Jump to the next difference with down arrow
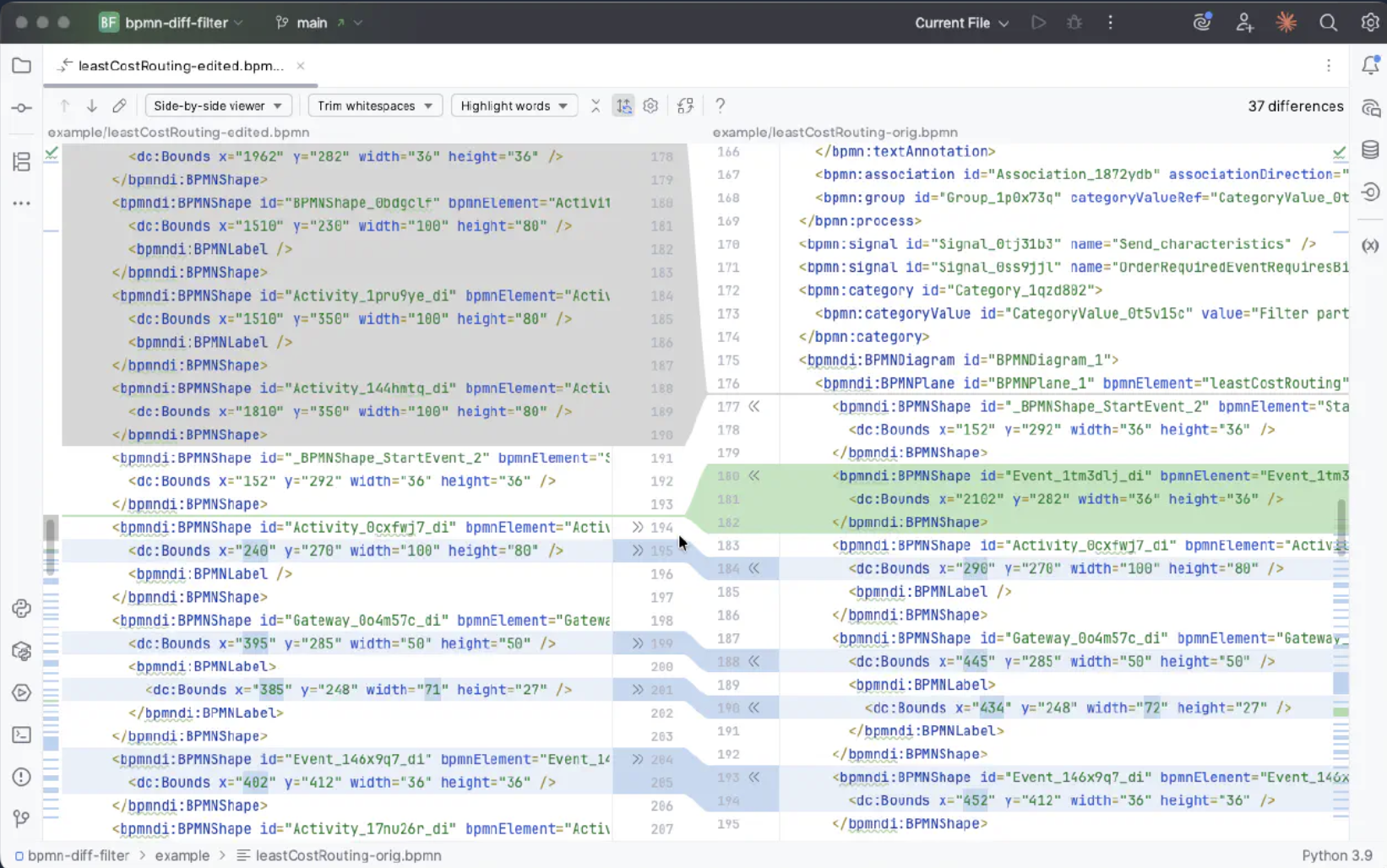Image resolution: width=1387 pixels, height=868 pixels. coord(91,106)
